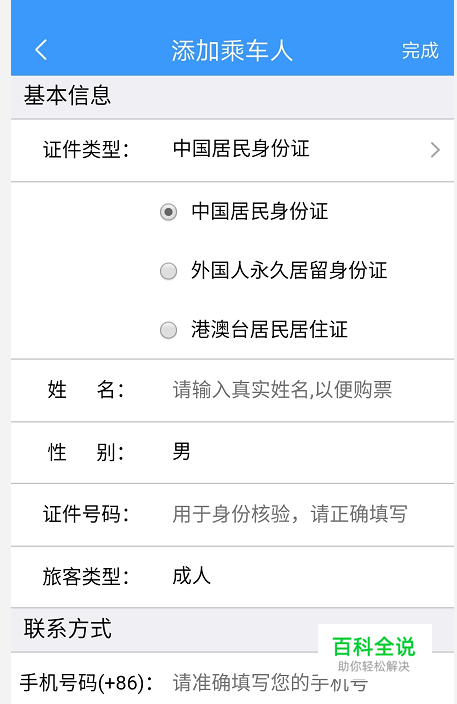The height and width of the screenshot is (704, 457).
Task: Tap the 添加乘车人 page title
Action: pos(232,50)
